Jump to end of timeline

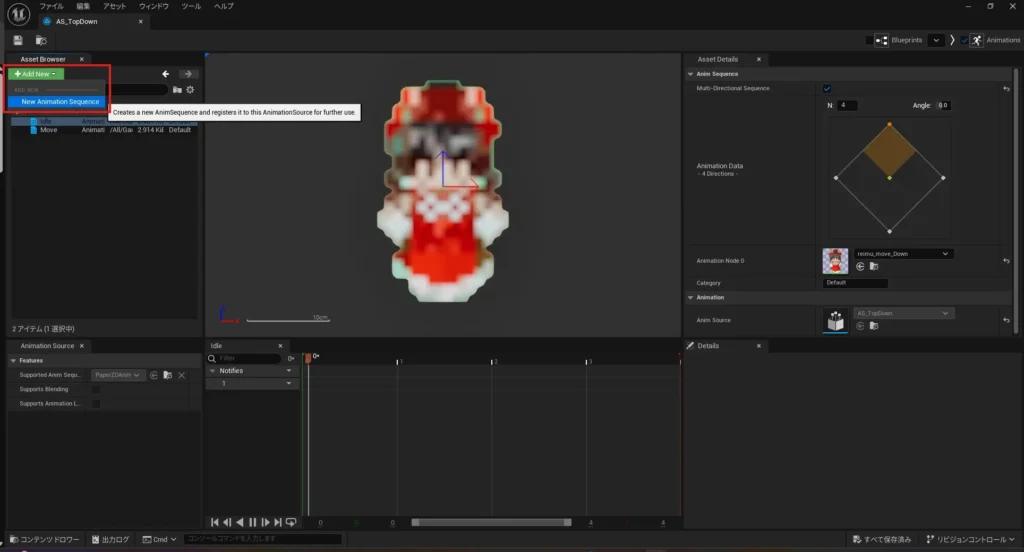pos(278,523)
